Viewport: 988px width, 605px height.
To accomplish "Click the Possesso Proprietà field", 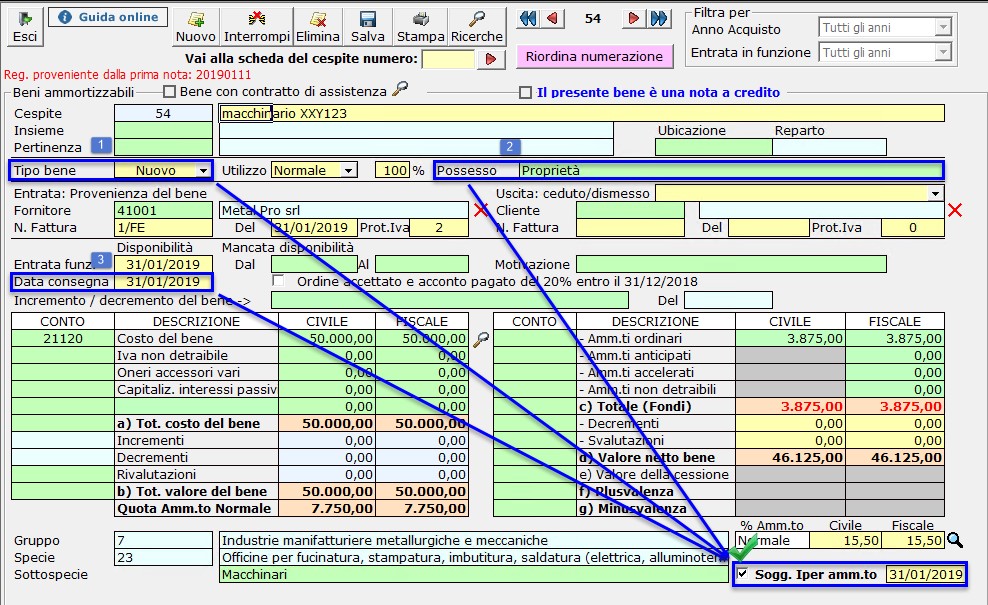I will (x=731, y=171).
